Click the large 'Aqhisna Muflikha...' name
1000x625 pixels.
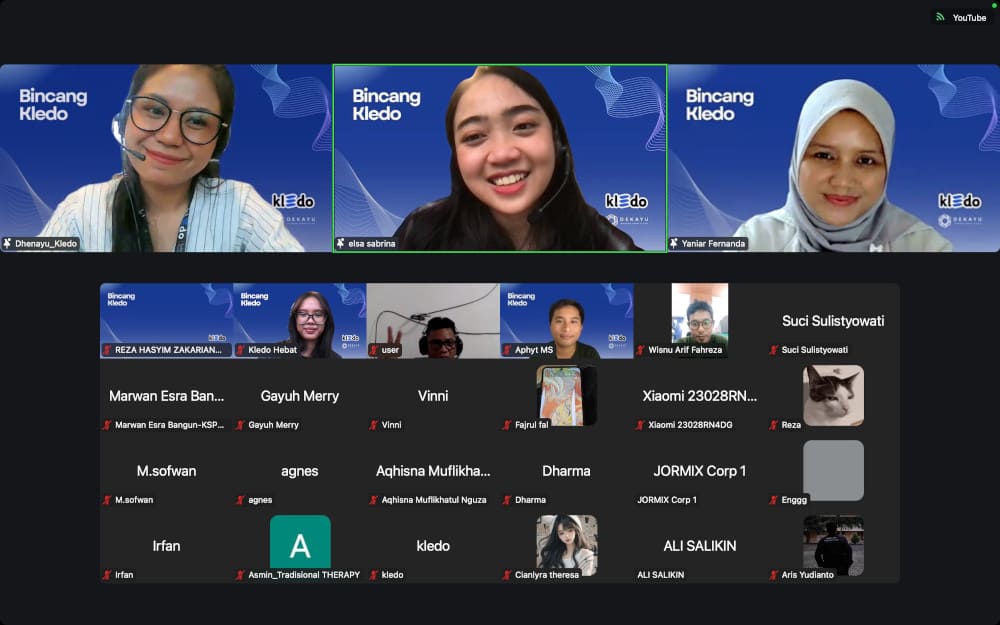pyautogui.click(x=433, y=471)
